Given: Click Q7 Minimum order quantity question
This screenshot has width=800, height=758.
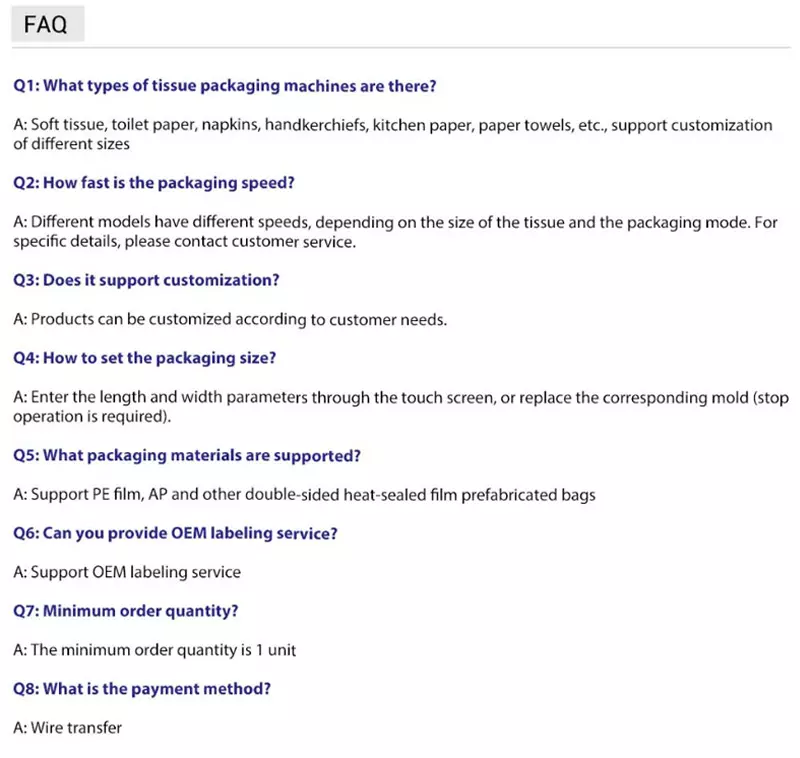Looking at the screenshot, I should [x=126, y=610].
